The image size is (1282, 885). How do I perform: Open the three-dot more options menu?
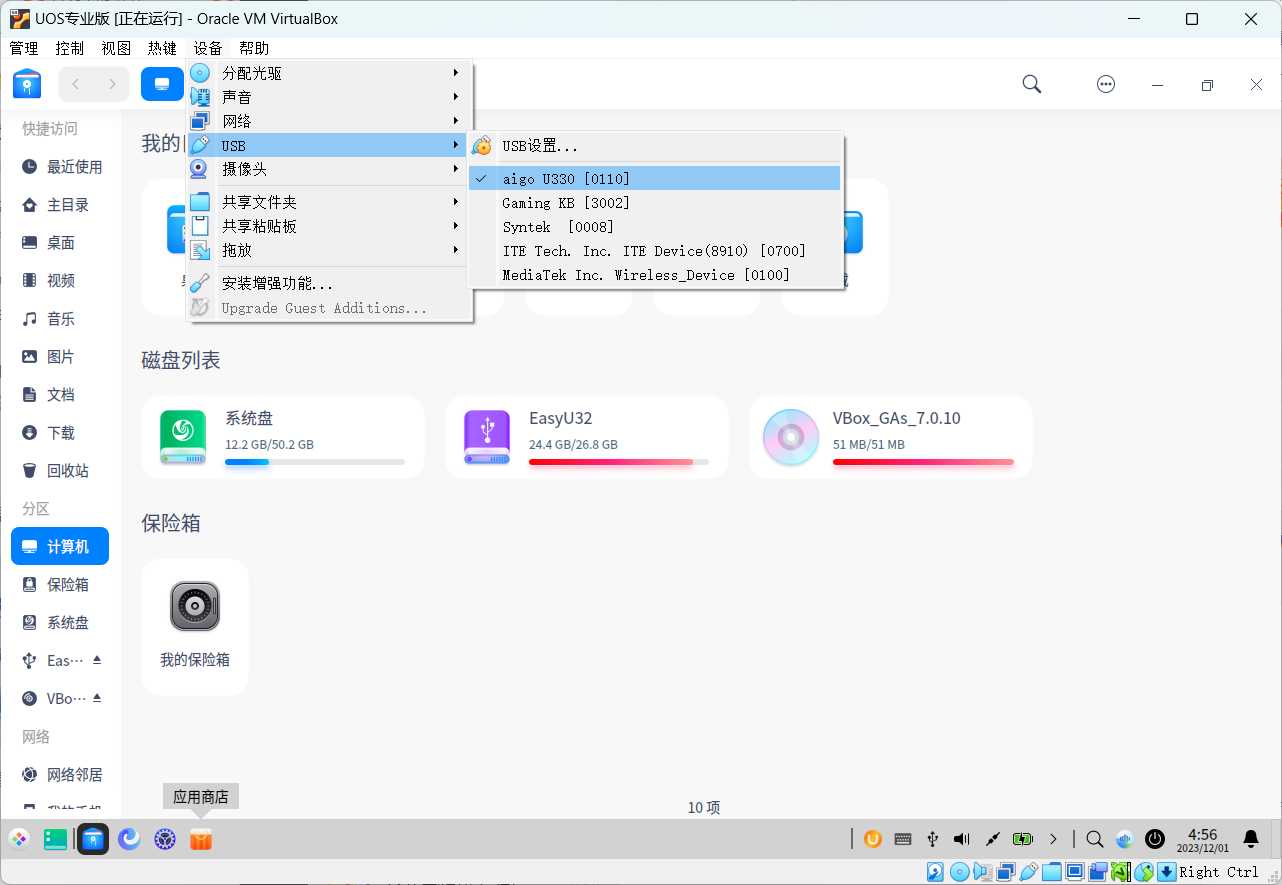[x=1106, y=84]
